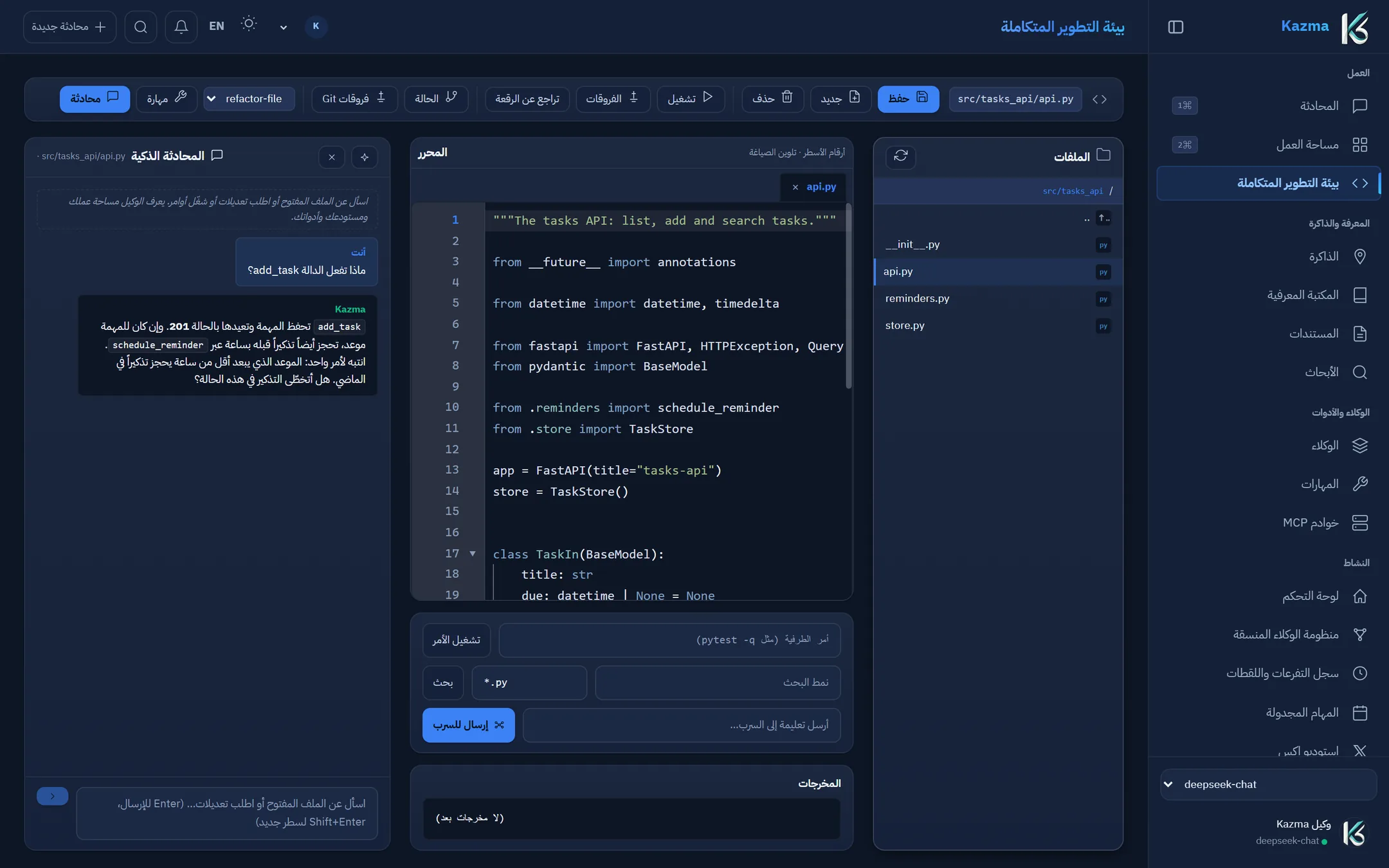Send the chat message arrow button
The image size is (1389, 868).
52,796
